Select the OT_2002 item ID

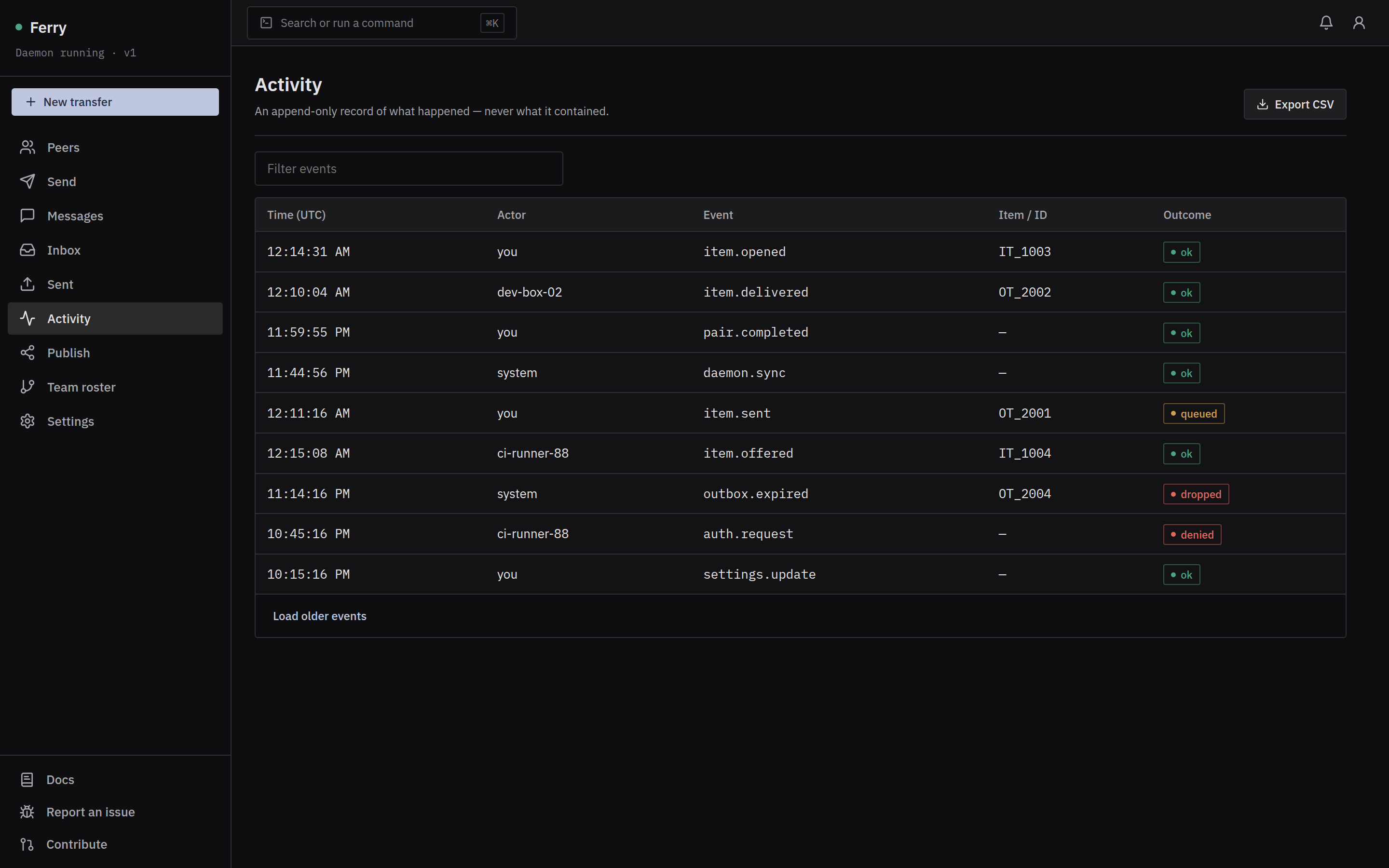tap(1024, 292)
